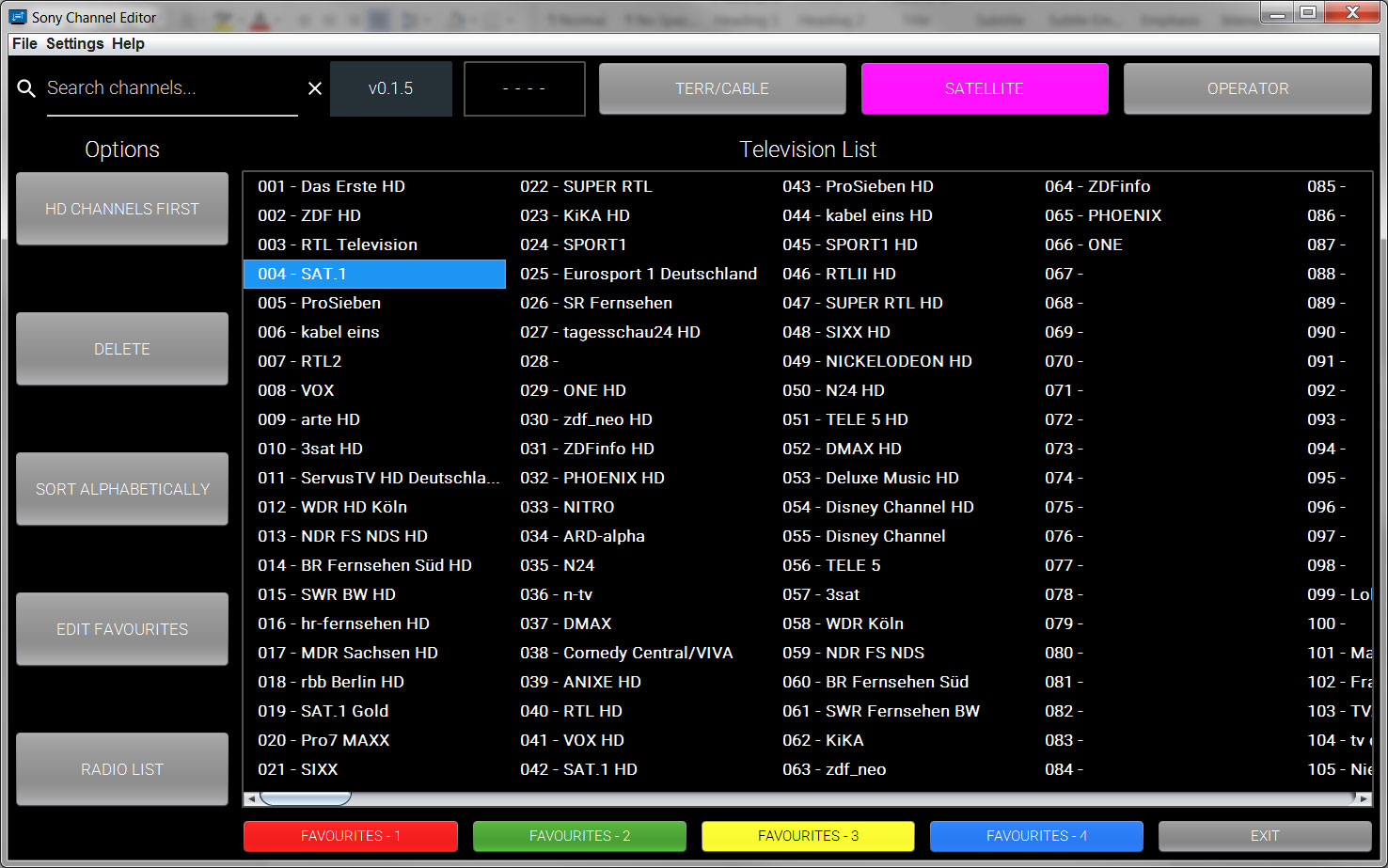Select channel 025 - Eurosport 1 Deutschland
This screenshot has height=868, width=1388.
pos(639,274)
